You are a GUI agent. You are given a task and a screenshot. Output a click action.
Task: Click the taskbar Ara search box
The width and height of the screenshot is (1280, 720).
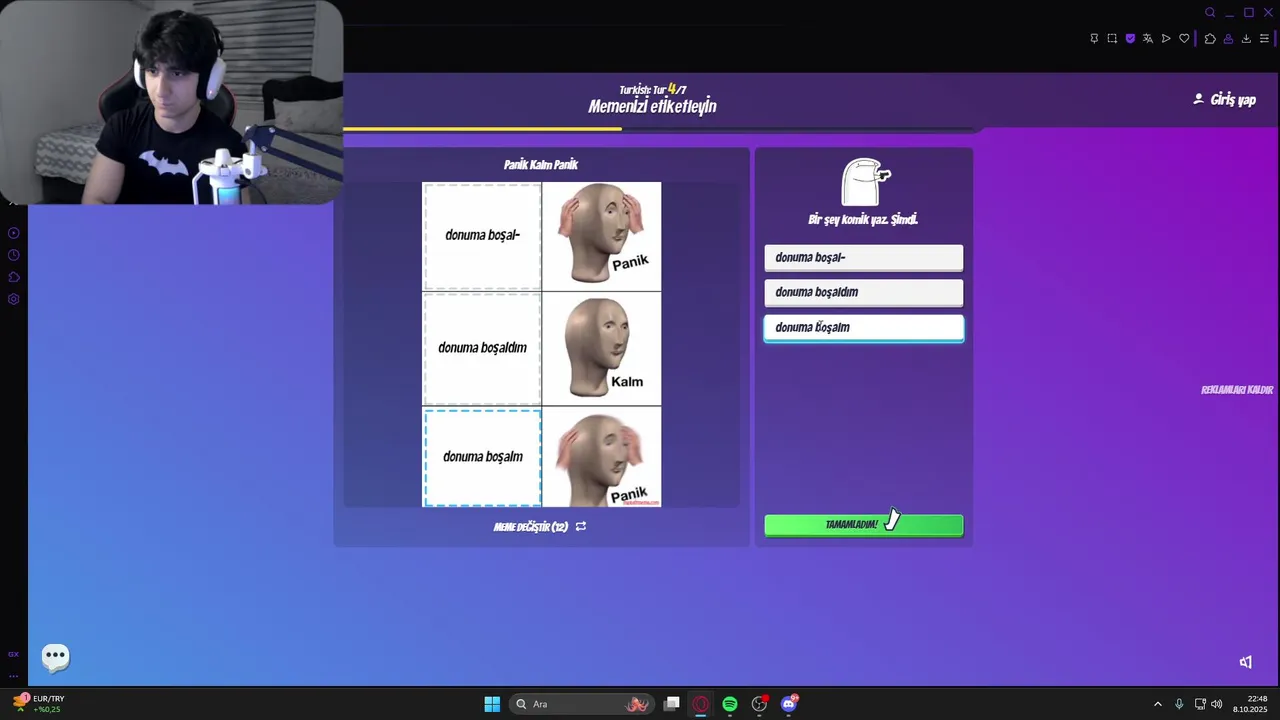(x=582, y=704)
